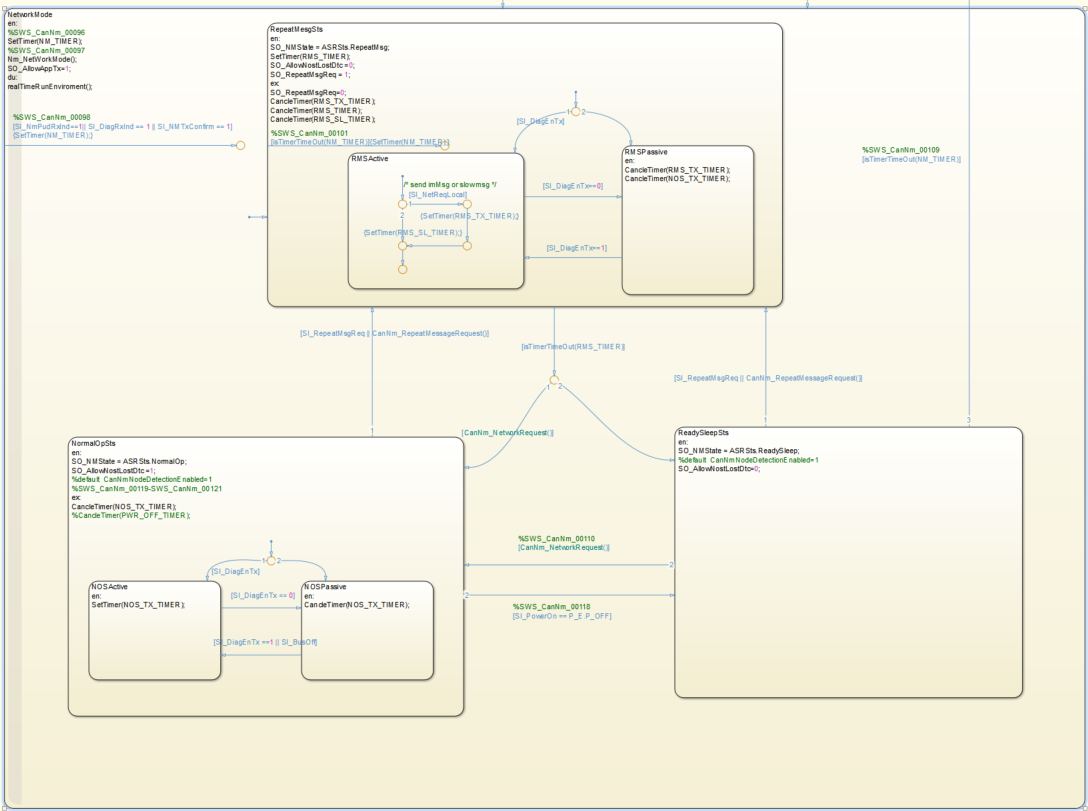The image size is (1088, 811).
Task: Click junction at top of RepeatMesgSts
Action: [x=575, y=112]
